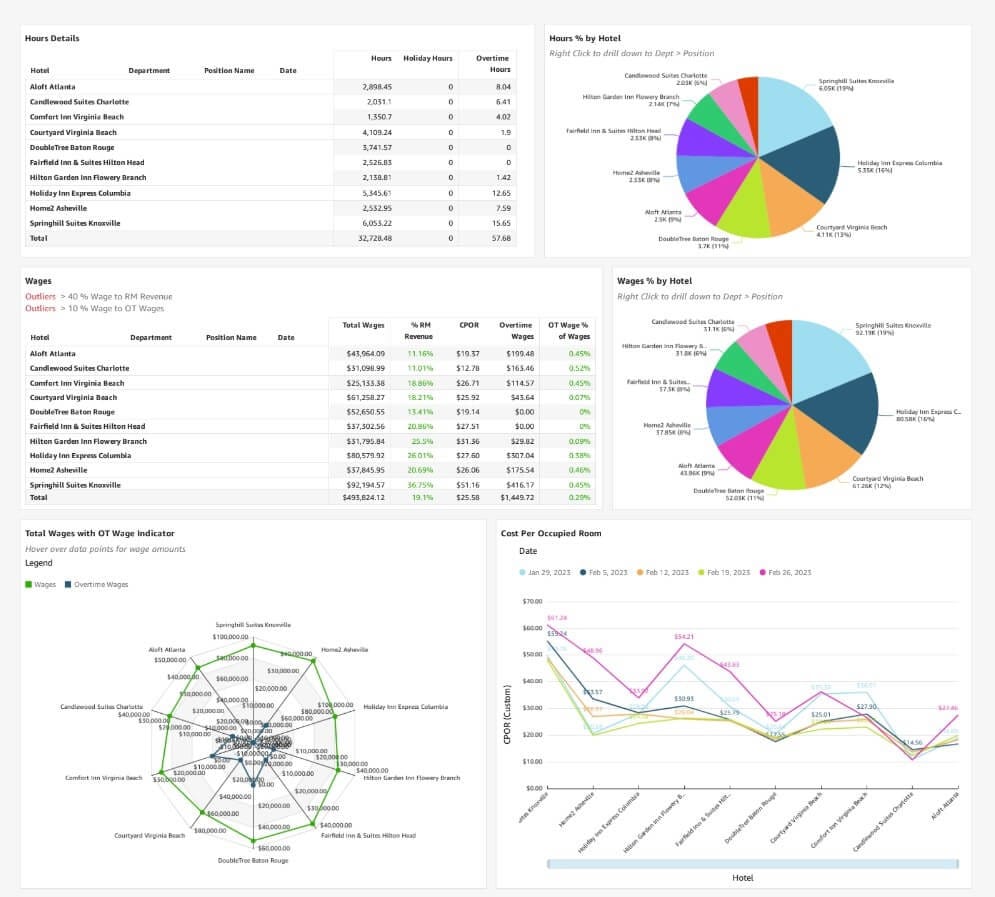Click the Overtime Wages legend swatch
995x897 pixels.
click(x=68, y=584)
